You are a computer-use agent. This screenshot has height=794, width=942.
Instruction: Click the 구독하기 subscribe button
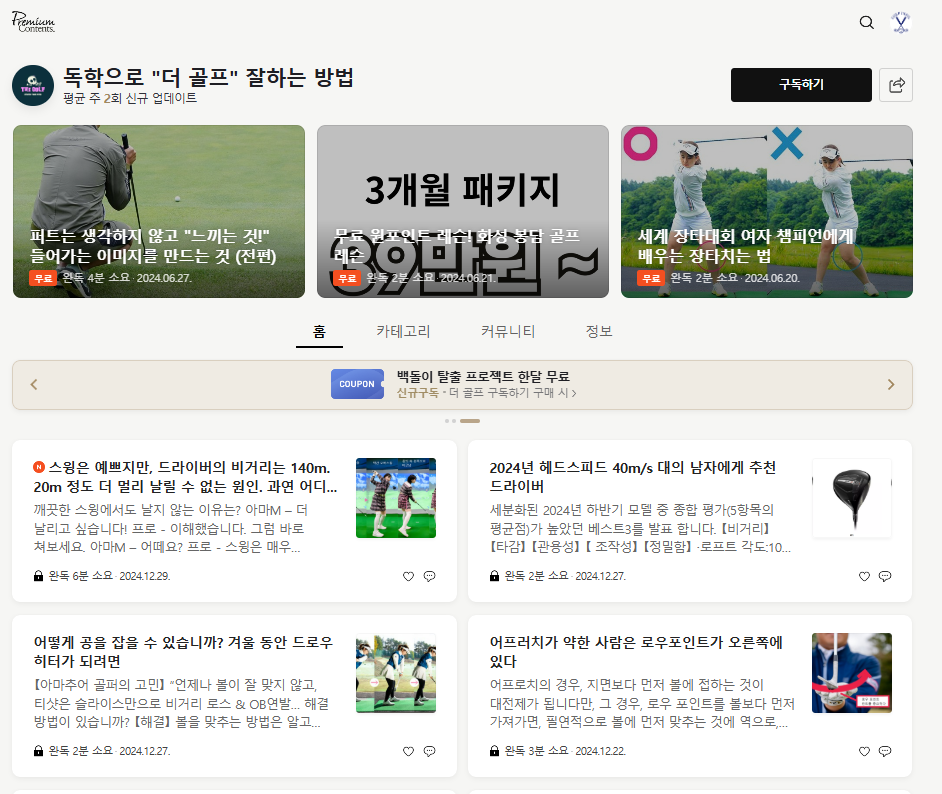click(801, 85)
